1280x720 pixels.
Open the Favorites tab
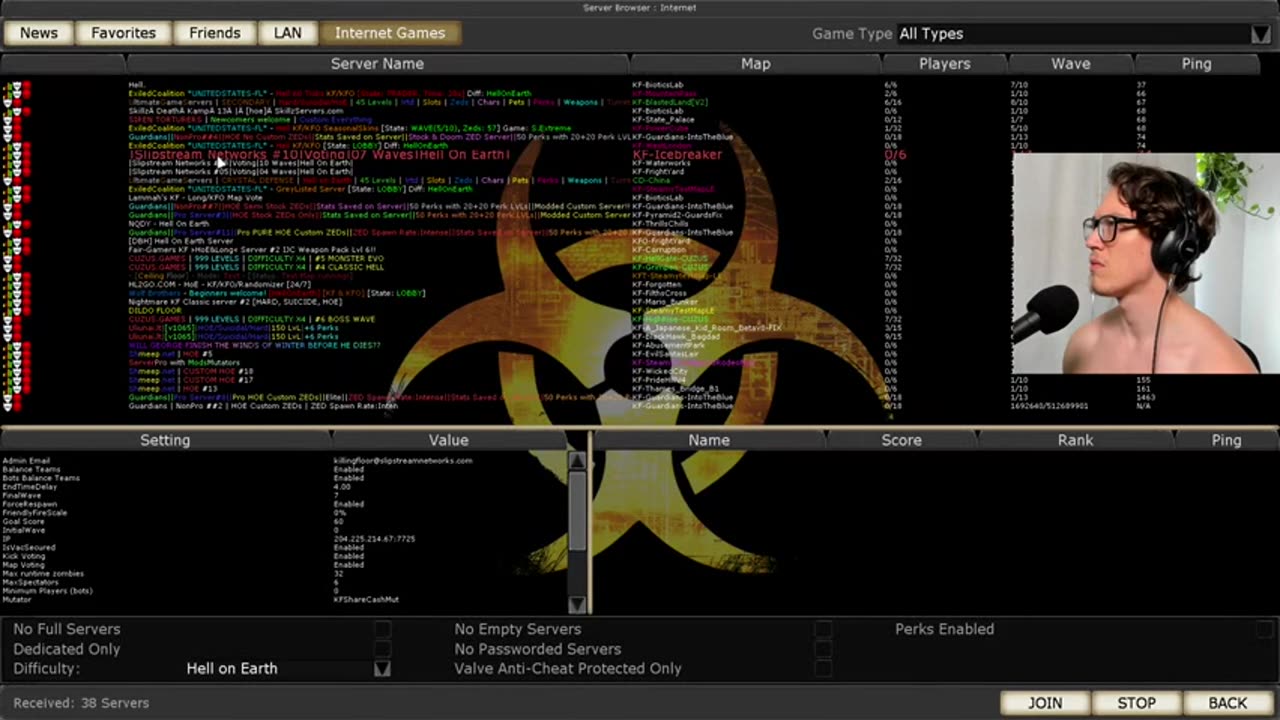(123, 33)
